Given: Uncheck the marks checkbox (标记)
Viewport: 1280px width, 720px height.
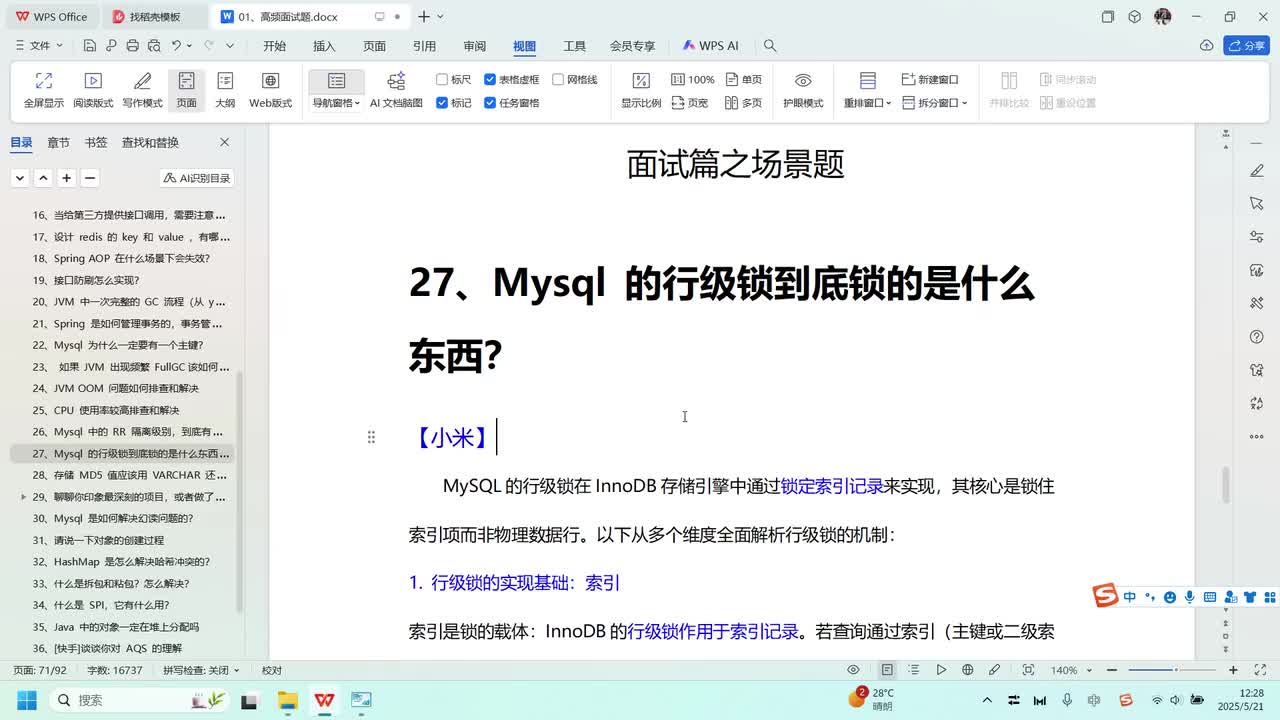Looking at the screenshot, I should 454,103.
